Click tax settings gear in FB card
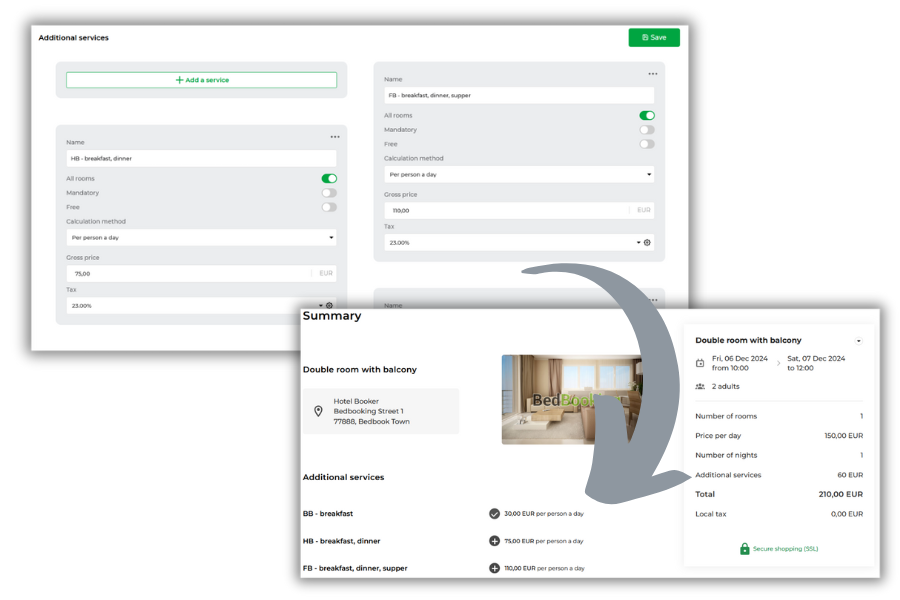The image size is (900, 600). pyautogui.click(x=647, y=243)
